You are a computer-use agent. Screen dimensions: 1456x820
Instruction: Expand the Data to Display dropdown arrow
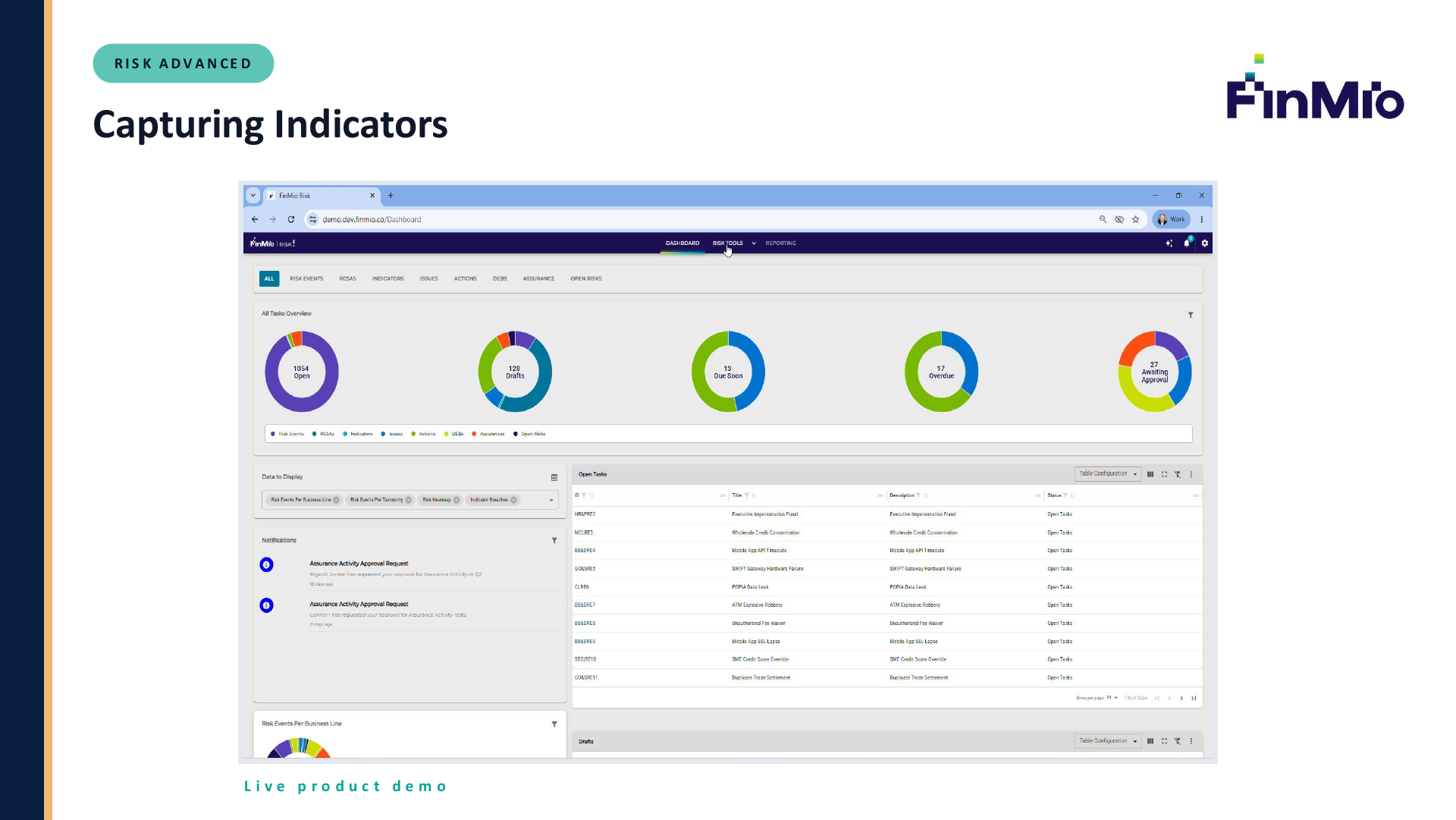[551, 500]
